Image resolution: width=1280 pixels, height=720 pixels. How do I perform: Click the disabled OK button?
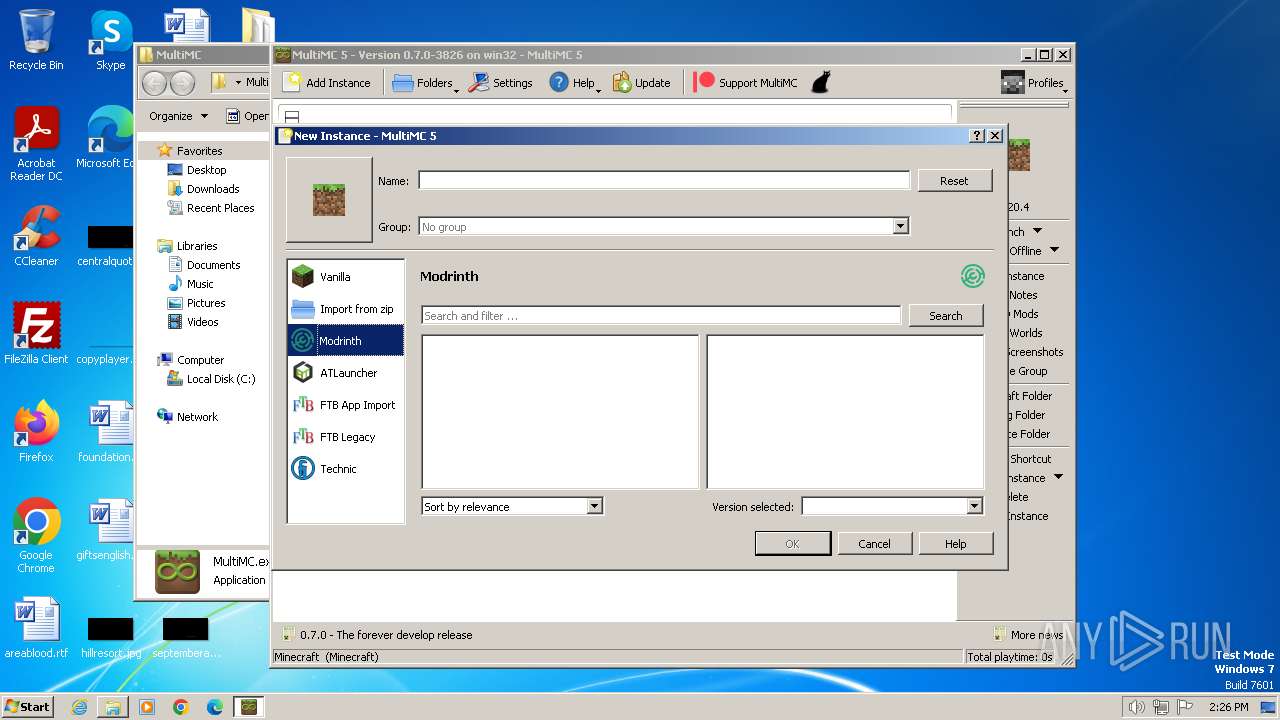[792, 544]
